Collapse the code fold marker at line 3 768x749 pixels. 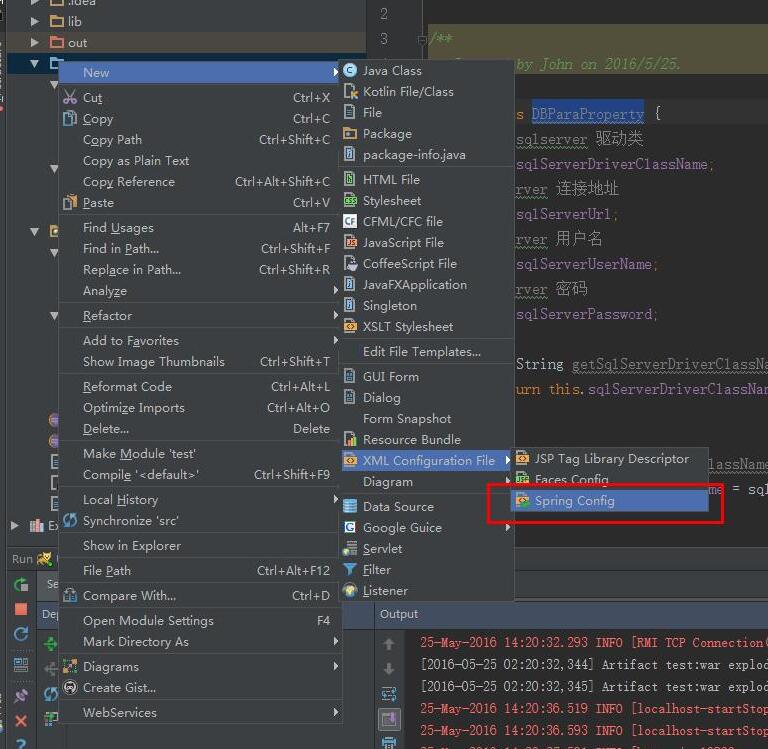pyautogui.click(x=422, y=39)
